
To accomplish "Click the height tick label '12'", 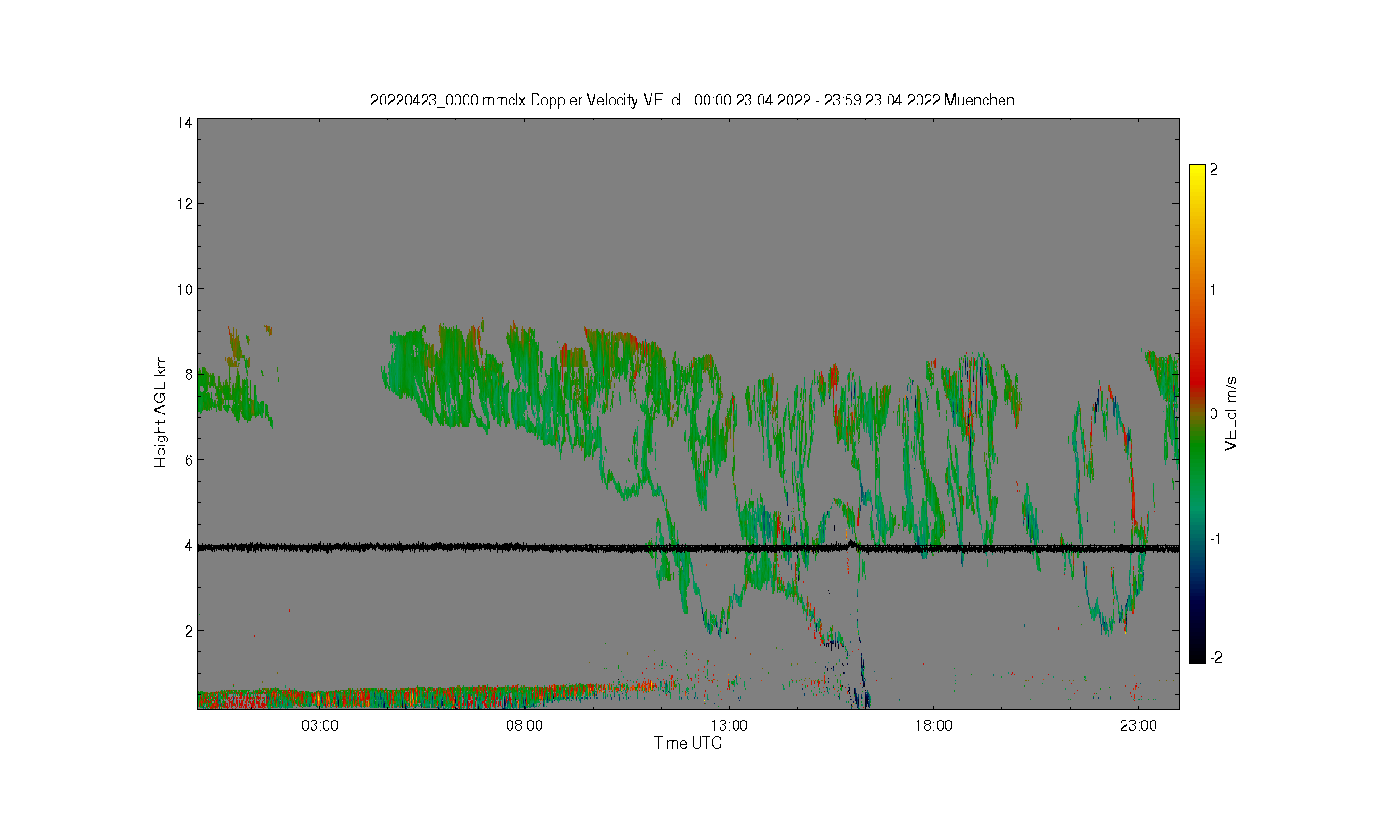I will tap(185, 203).
